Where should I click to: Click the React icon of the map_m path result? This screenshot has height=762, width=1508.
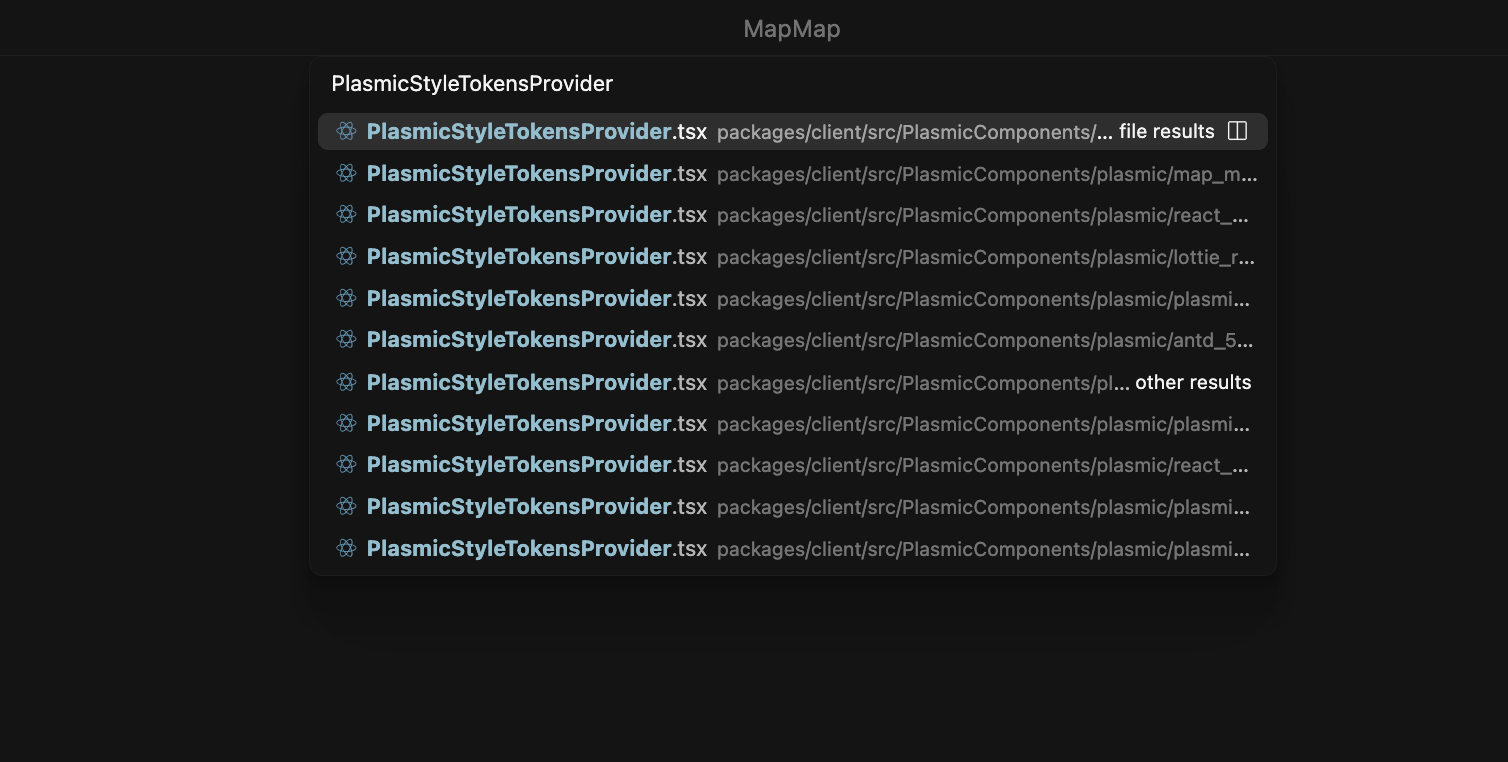(x=346, y=173)
